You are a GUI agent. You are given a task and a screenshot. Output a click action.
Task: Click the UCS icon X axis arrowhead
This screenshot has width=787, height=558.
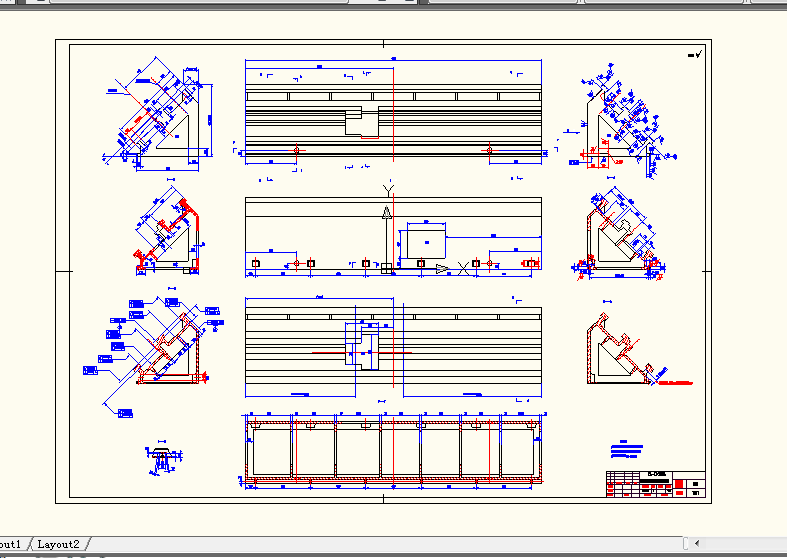click(x=442, y=269)
